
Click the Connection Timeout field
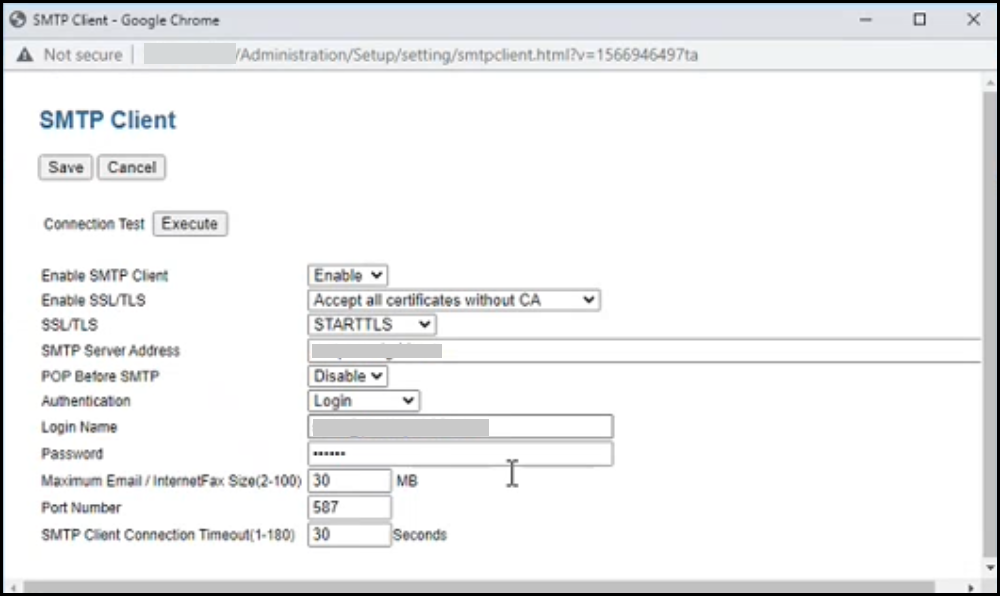(x=348, y=534)
